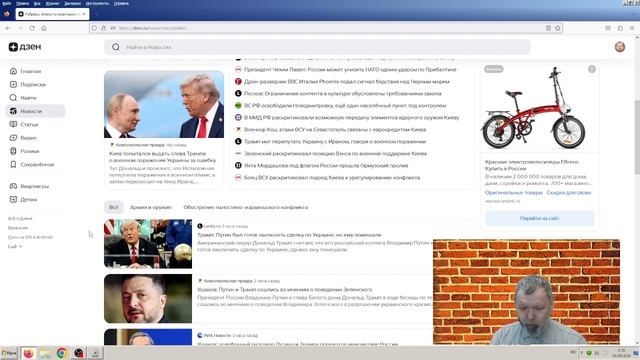
Task: Open the Военкор Коц headline
Action: (x=335, y=130)
